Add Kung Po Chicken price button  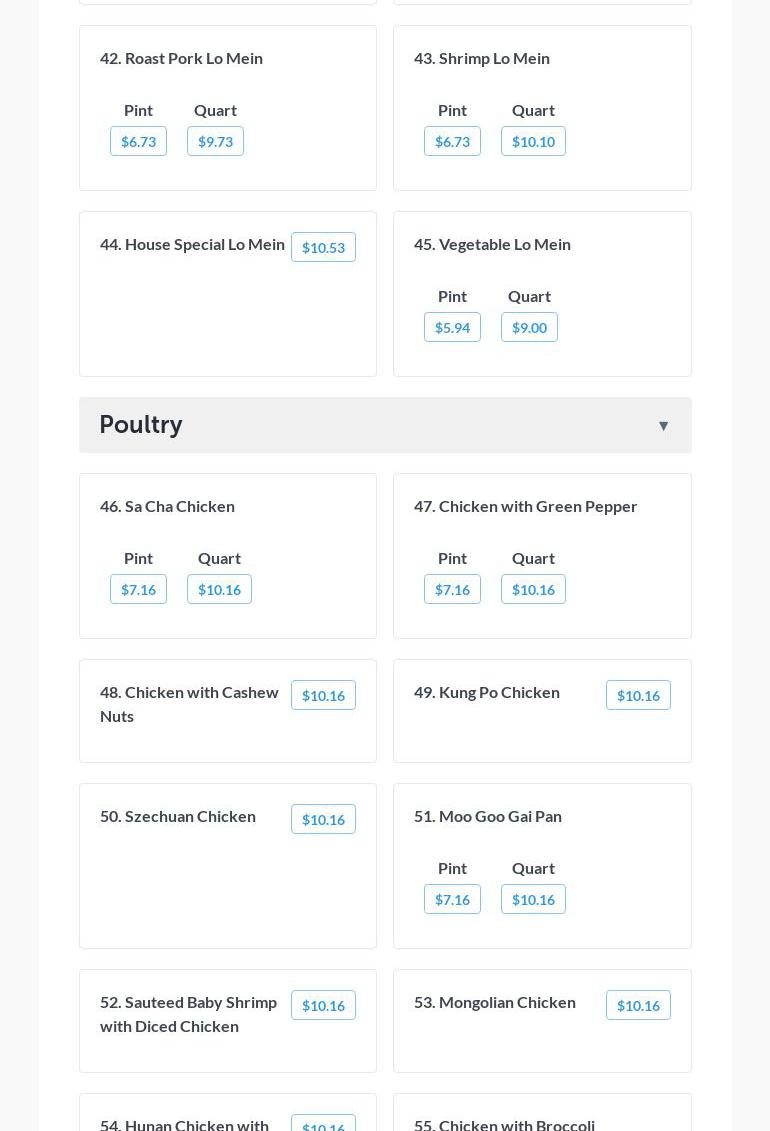tap(638, 695)
